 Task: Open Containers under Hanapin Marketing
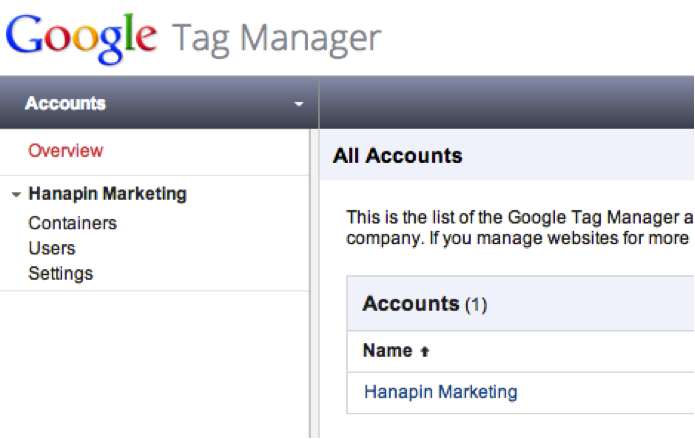[x=72, y=223]
